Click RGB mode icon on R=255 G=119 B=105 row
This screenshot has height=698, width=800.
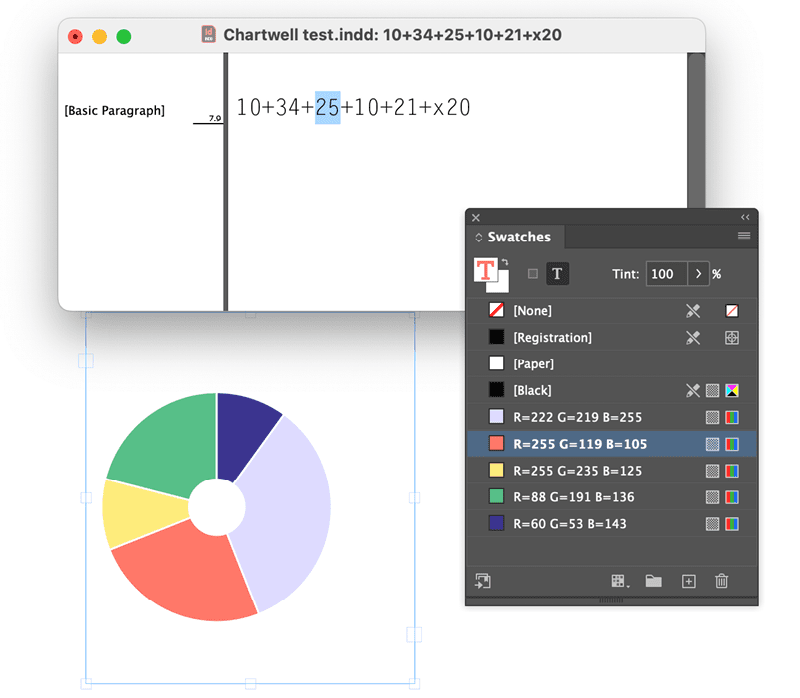pos(732,444)
